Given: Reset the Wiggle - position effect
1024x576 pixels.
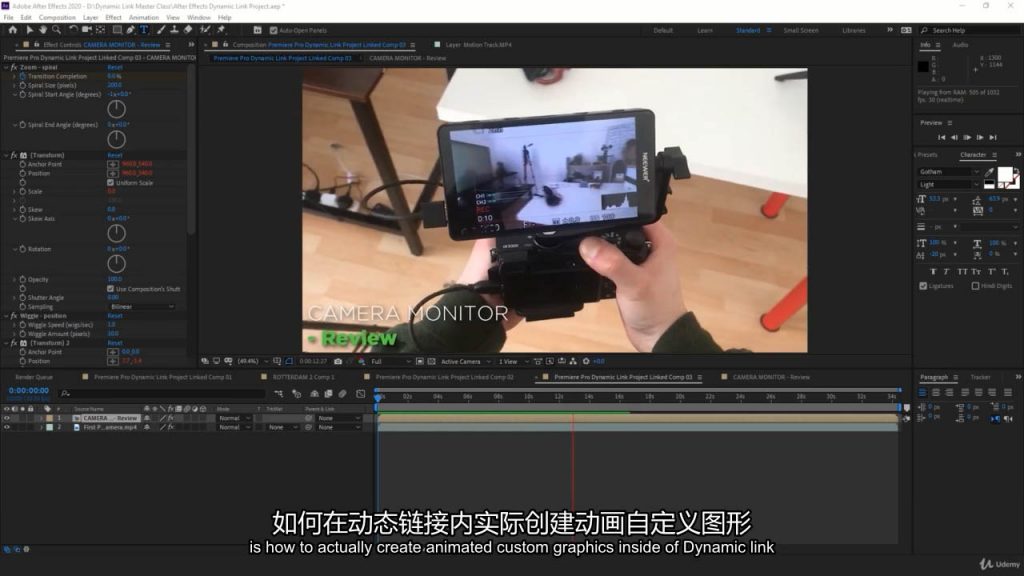Looking at the screenshot, I should click(x=115, y=316).
